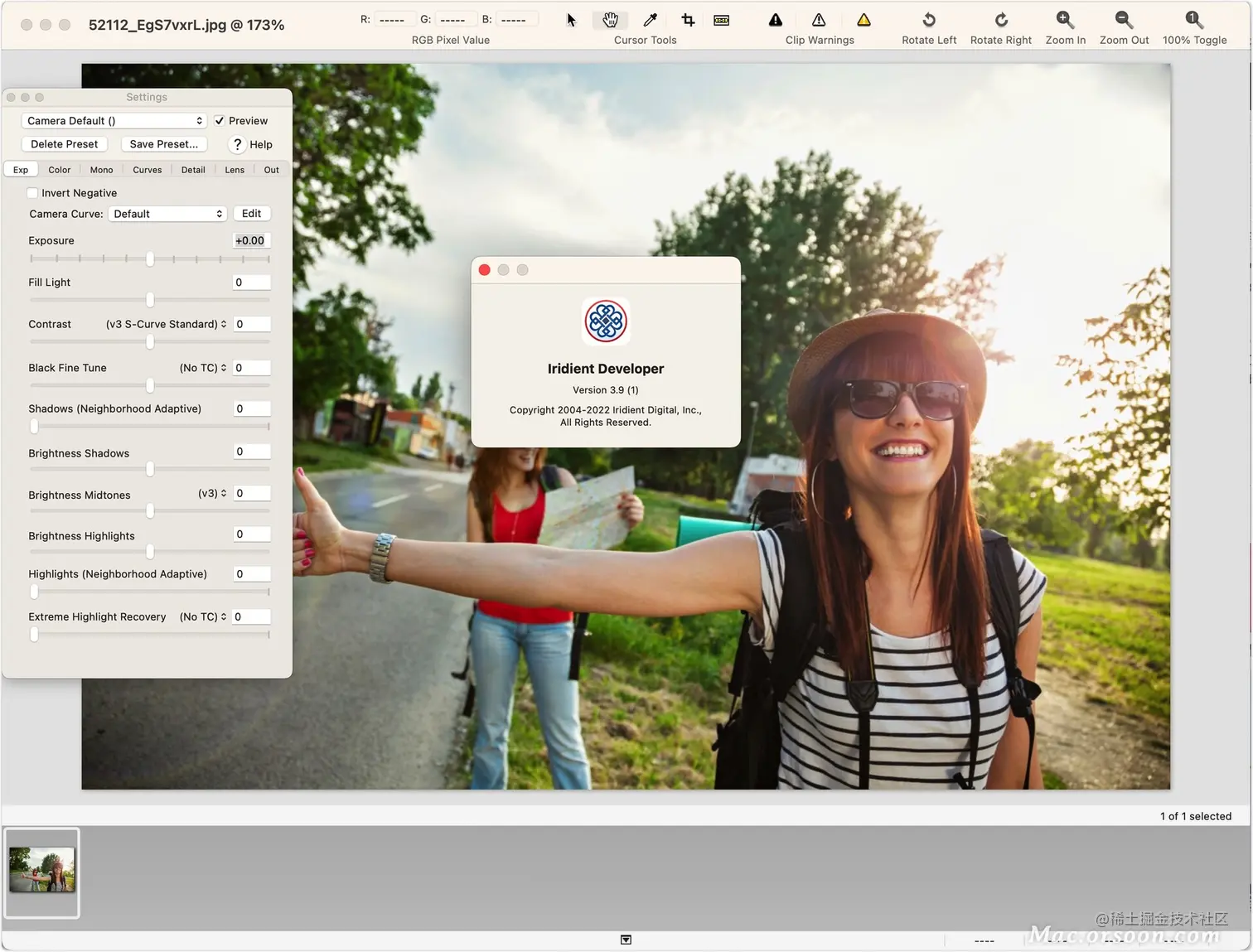
Task: Click the Rotate Left icon
Action: 929,20
